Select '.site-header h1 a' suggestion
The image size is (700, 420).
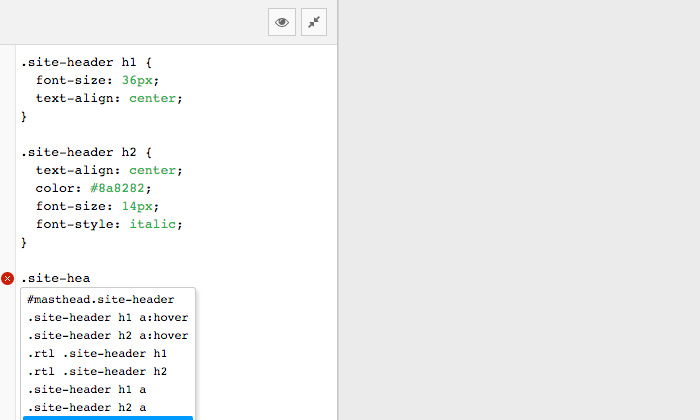point(108,389)
